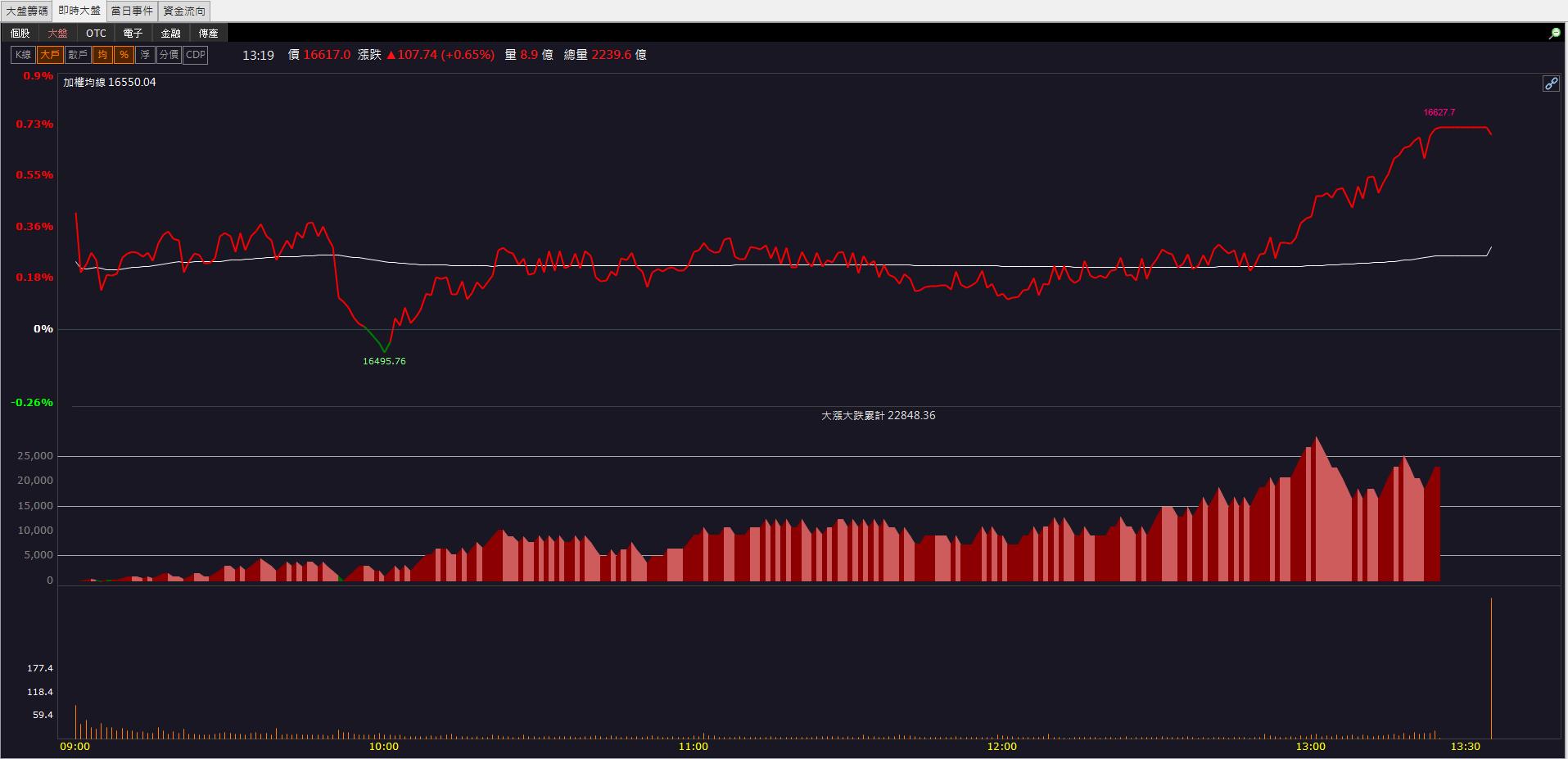1568x759 pixels.
Task: Open the 資金流向 tab
Action: coord(184,11)
